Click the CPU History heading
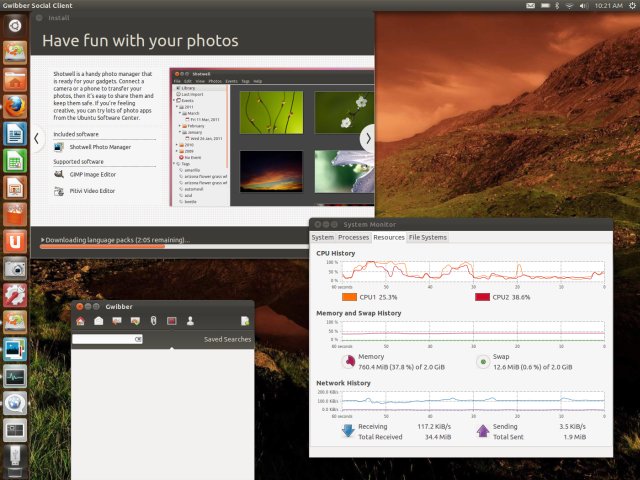The width and height of the screenshot is (640, 480). point(336,253)
